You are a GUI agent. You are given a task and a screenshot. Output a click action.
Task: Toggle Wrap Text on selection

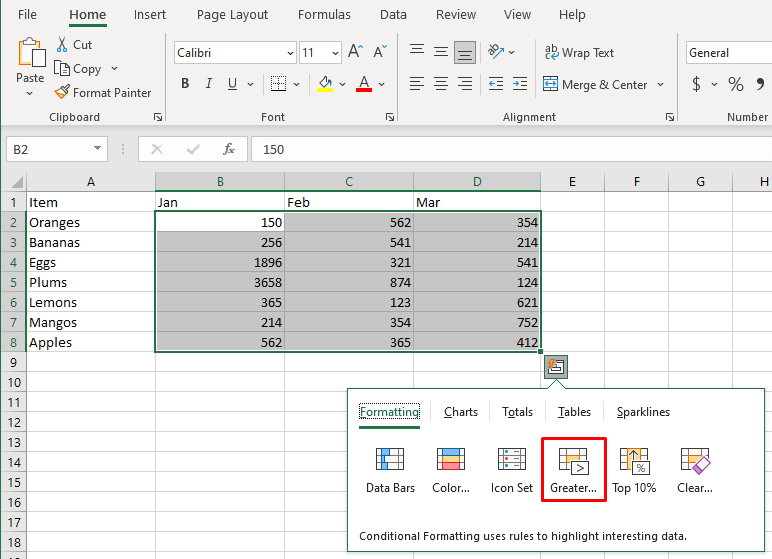(579, 53)
